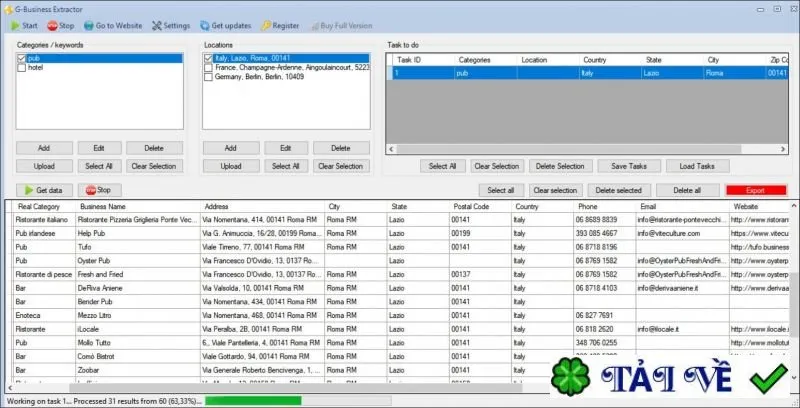Check the France, Champagne-Ardenne location
Viewport: 800px width, 408px height.
pos(208,67)
